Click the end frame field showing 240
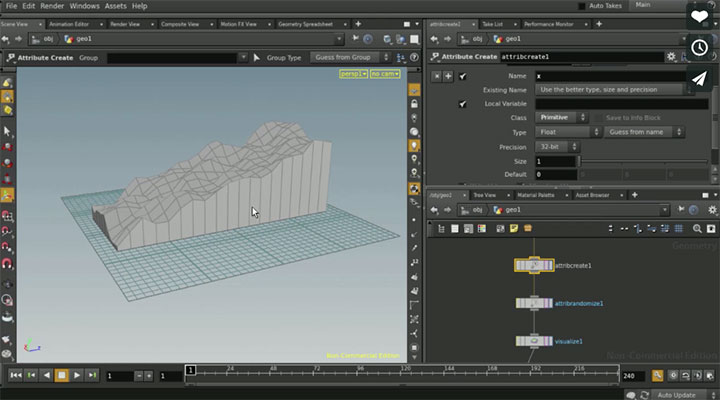The image size is (720, 400). [x=633, y=376]
